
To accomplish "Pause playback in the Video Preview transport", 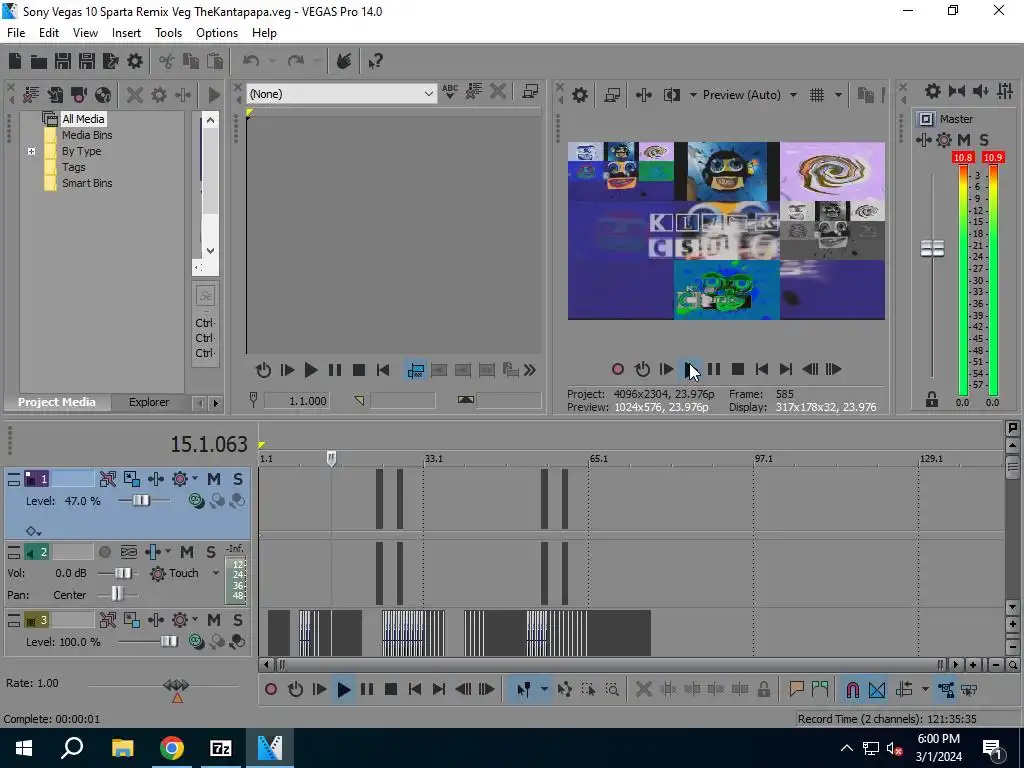I will pyautogui.click(x=714, y=370).
